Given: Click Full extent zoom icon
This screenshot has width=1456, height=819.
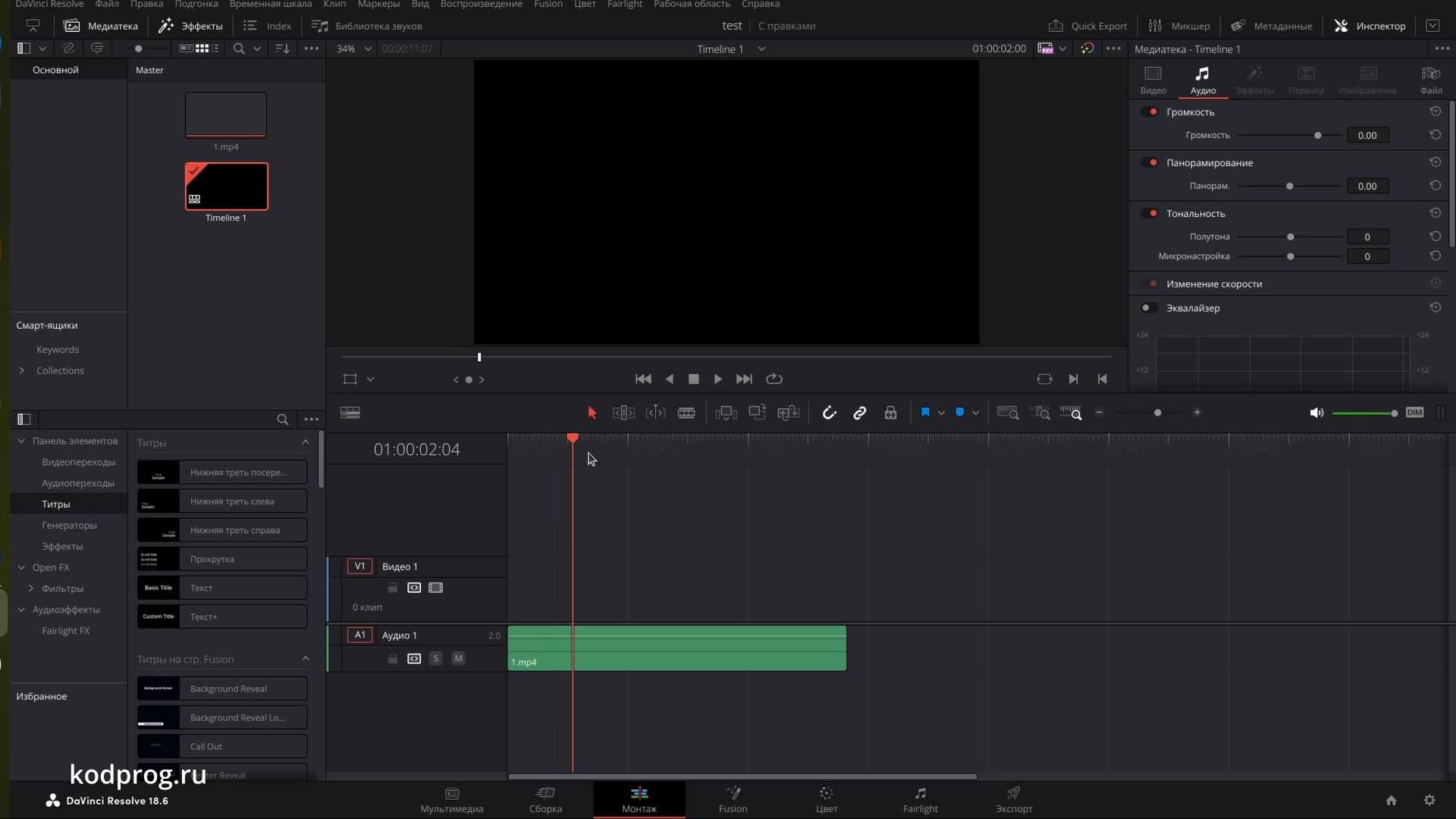Looking at the screenshot, I should point(1008,413).
